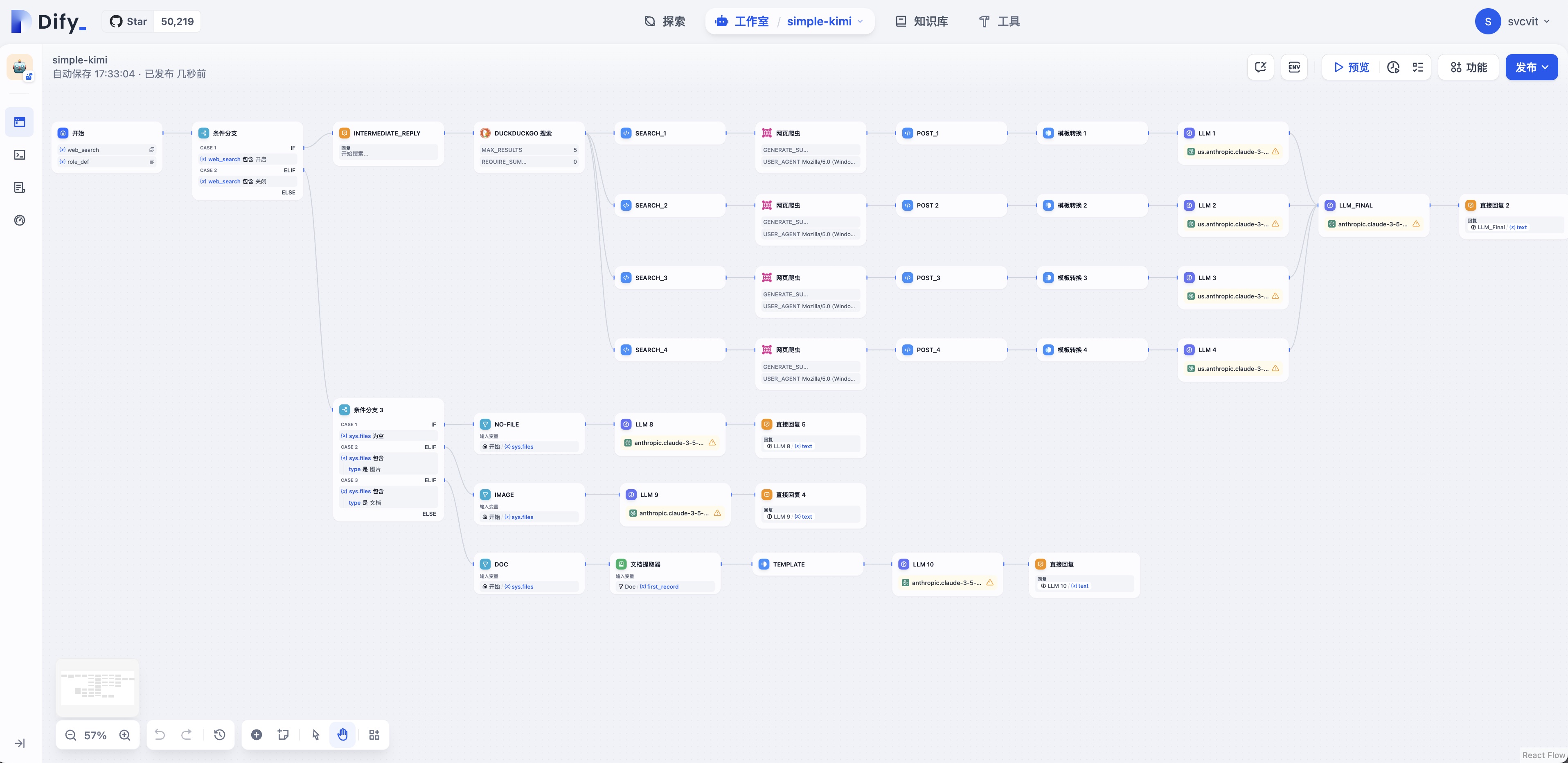
Task: Go to the 知识库 tab
Action: click(x=921, y=21)
